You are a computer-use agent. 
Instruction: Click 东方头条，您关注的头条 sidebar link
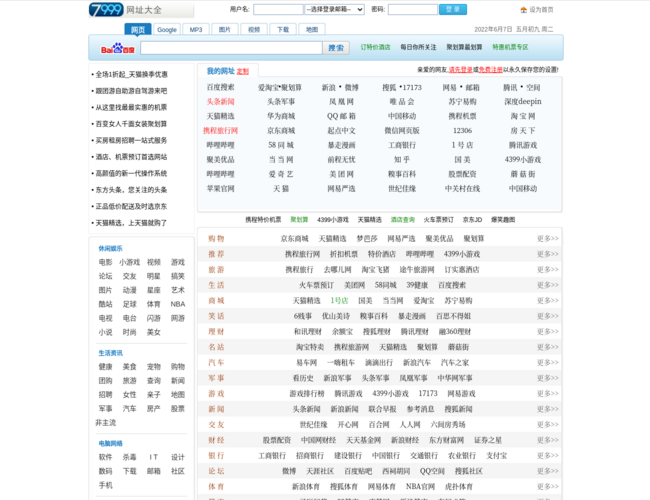[131, 190]
